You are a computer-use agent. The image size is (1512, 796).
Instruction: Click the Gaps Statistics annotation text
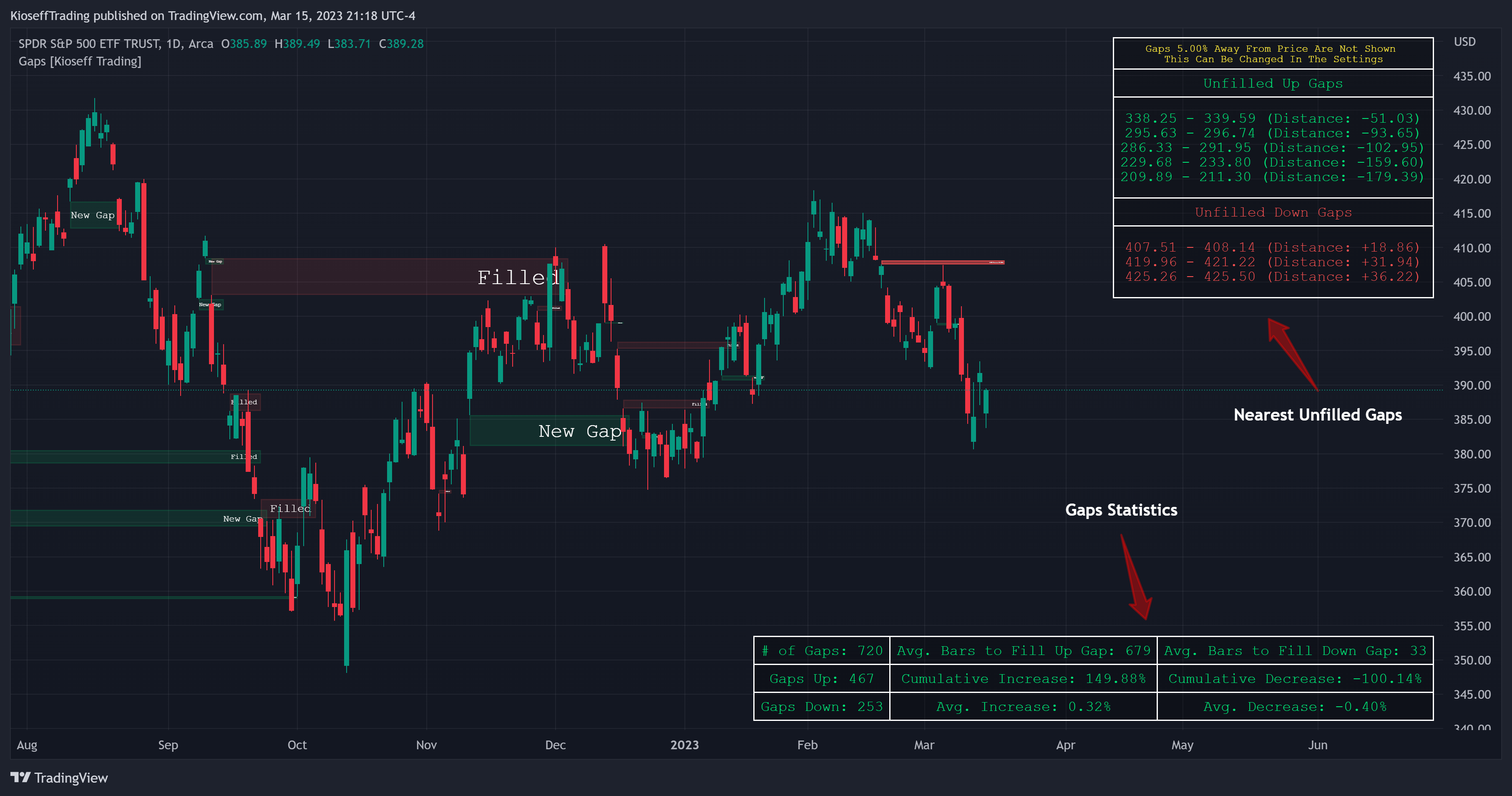1121,510
